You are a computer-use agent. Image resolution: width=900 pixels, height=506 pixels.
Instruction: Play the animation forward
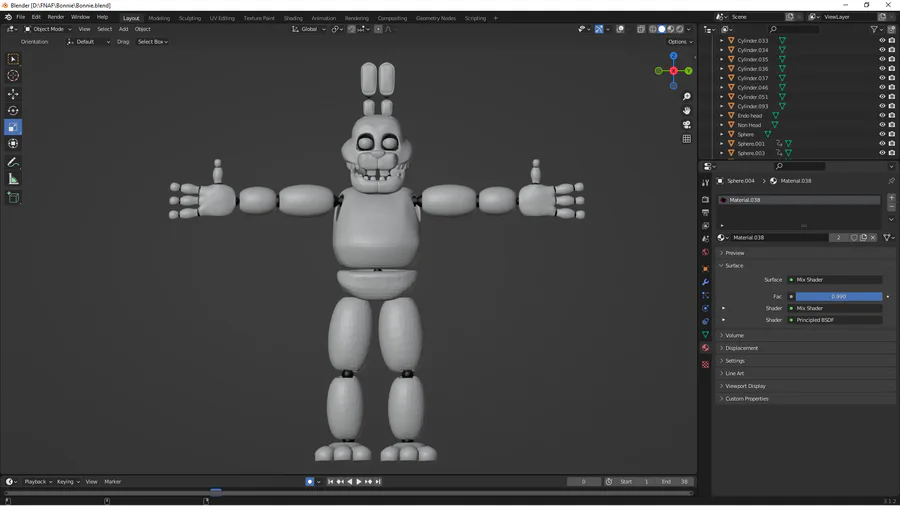coord(359,482)
